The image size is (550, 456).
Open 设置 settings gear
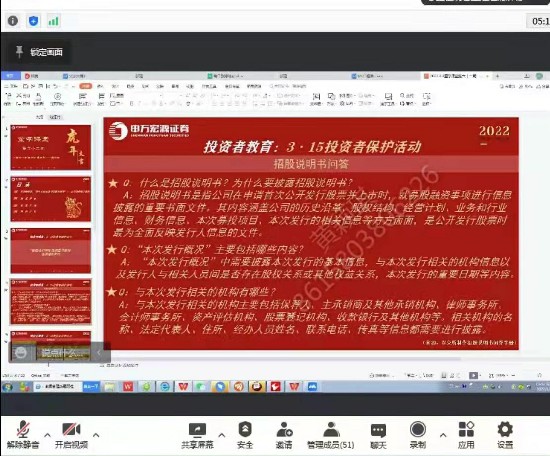(x=505, y=435)
